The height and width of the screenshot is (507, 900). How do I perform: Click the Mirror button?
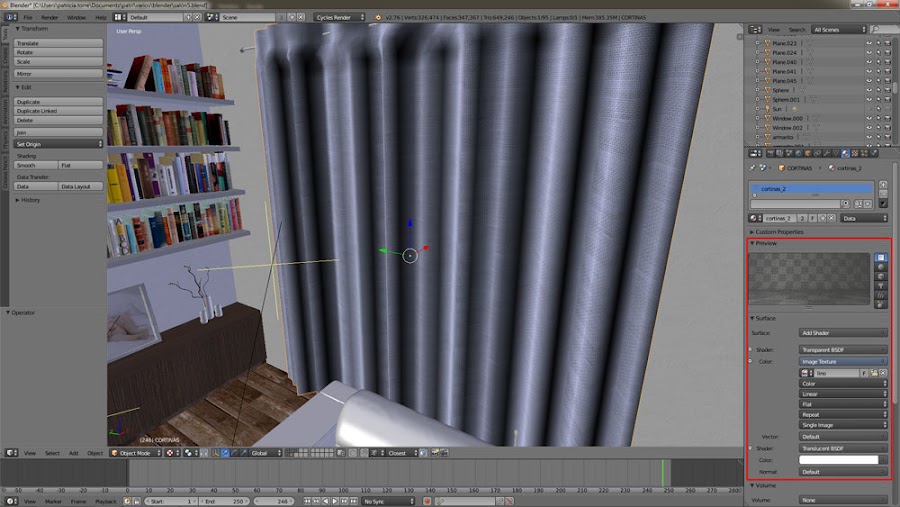pyautogui.click(x=58, y=73)
